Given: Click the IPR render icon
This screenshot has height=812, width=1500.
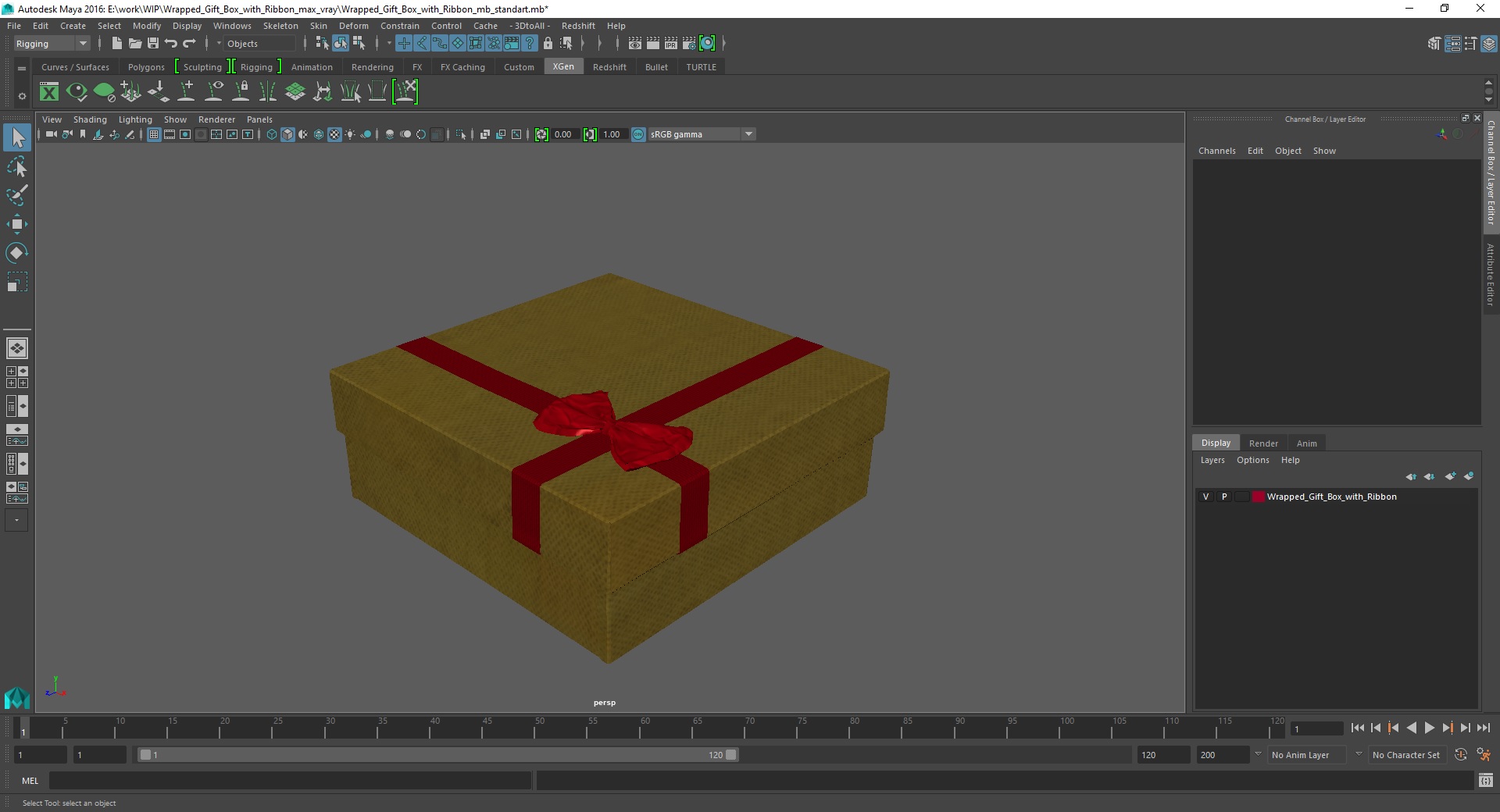Looking at the screenshot, I should click(670, 44).
